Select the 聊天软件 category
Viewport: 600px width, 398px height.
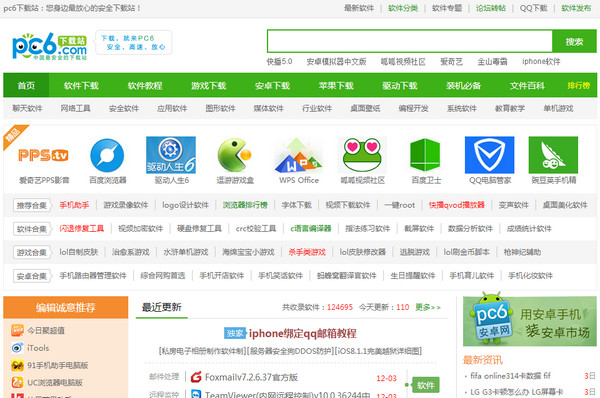27,108
